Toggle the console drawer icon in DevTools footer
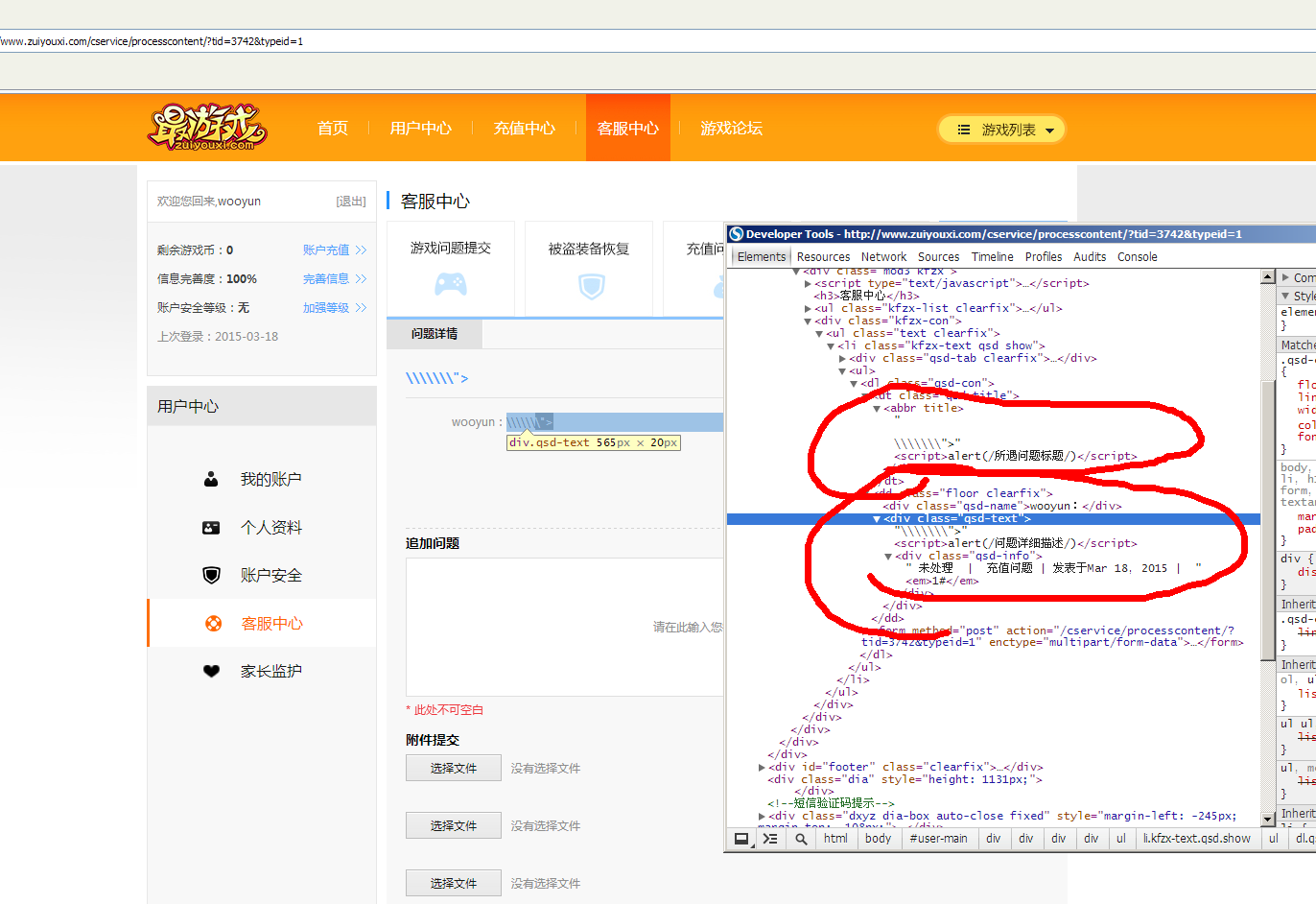Screen dimensions: 1316x904 pos(770,839)
